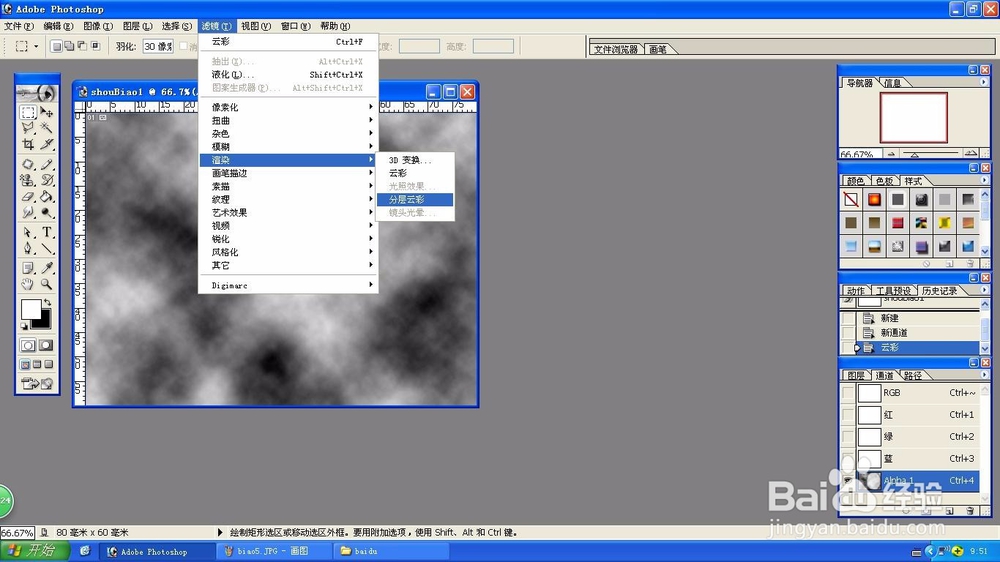Select the Magic Wand tool

point(47,128)
